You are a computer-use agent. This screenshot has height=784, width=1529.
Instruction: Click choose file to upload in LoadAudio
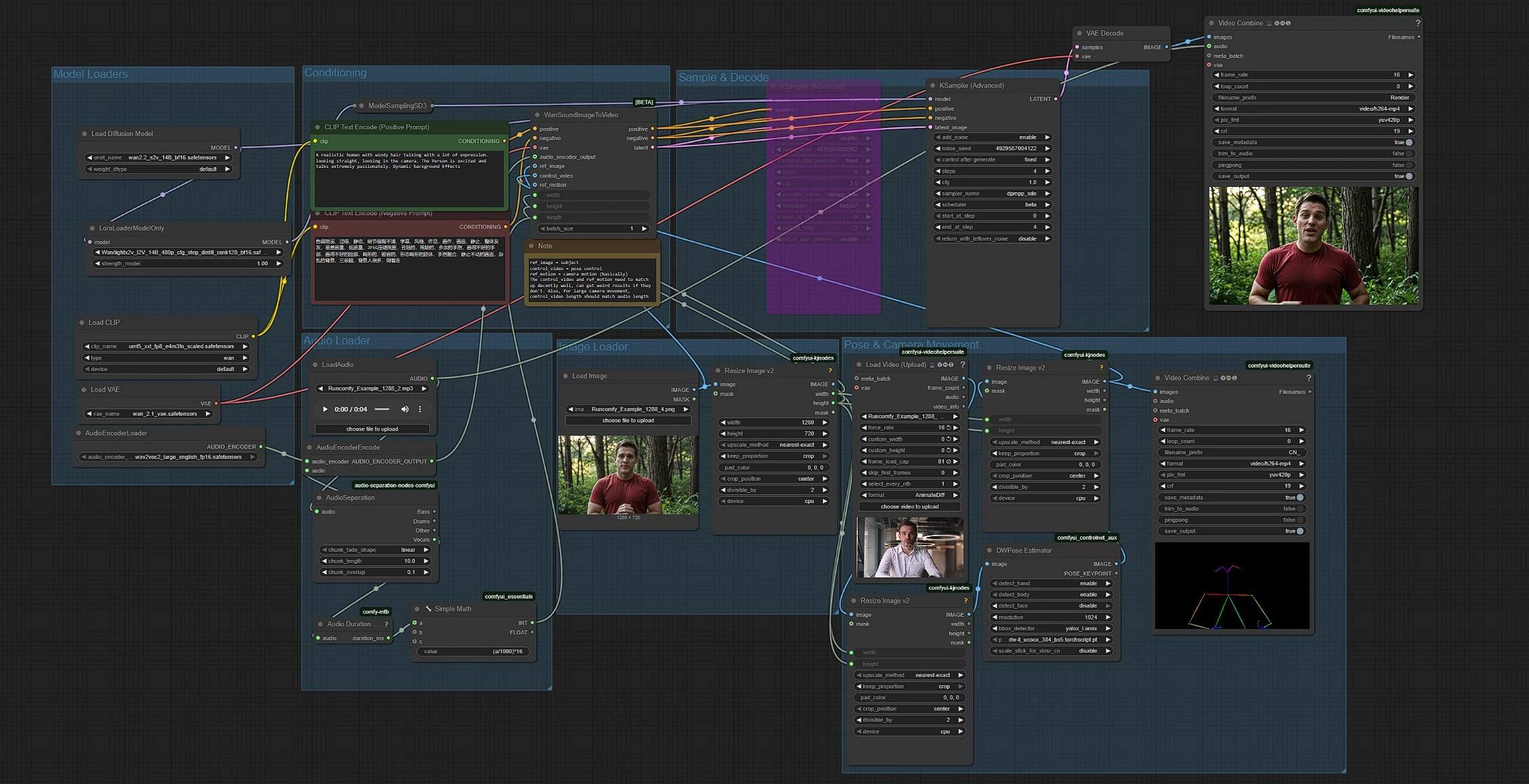point(372,429)
